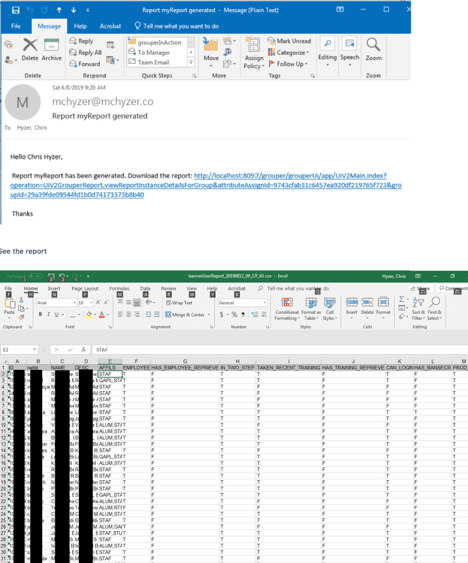The width and height of the screenshot is (468, 563).
Task: Toggle Italic formatting in Excel
Action: (48, 315)
